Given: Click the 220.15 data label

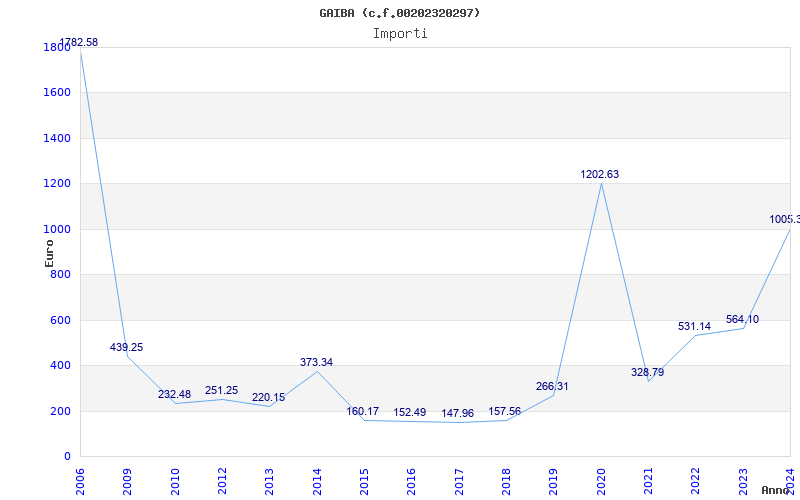Looking at the screenshot, I should pyautogui.click(x=268, y=397).
